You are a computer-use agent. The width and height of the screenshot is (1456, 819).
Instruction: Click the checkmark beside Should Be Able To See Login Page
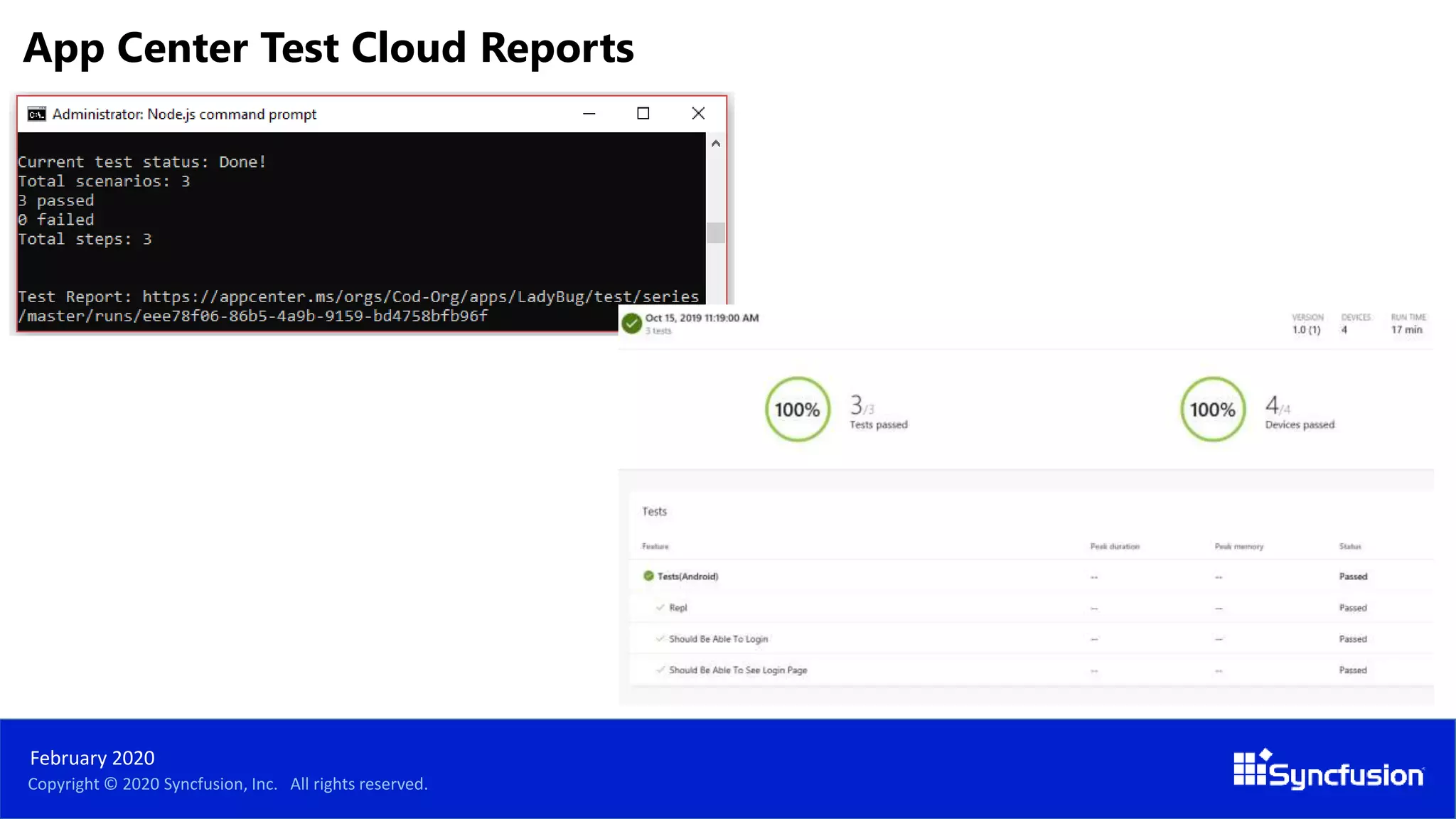(x=660, y=670)
